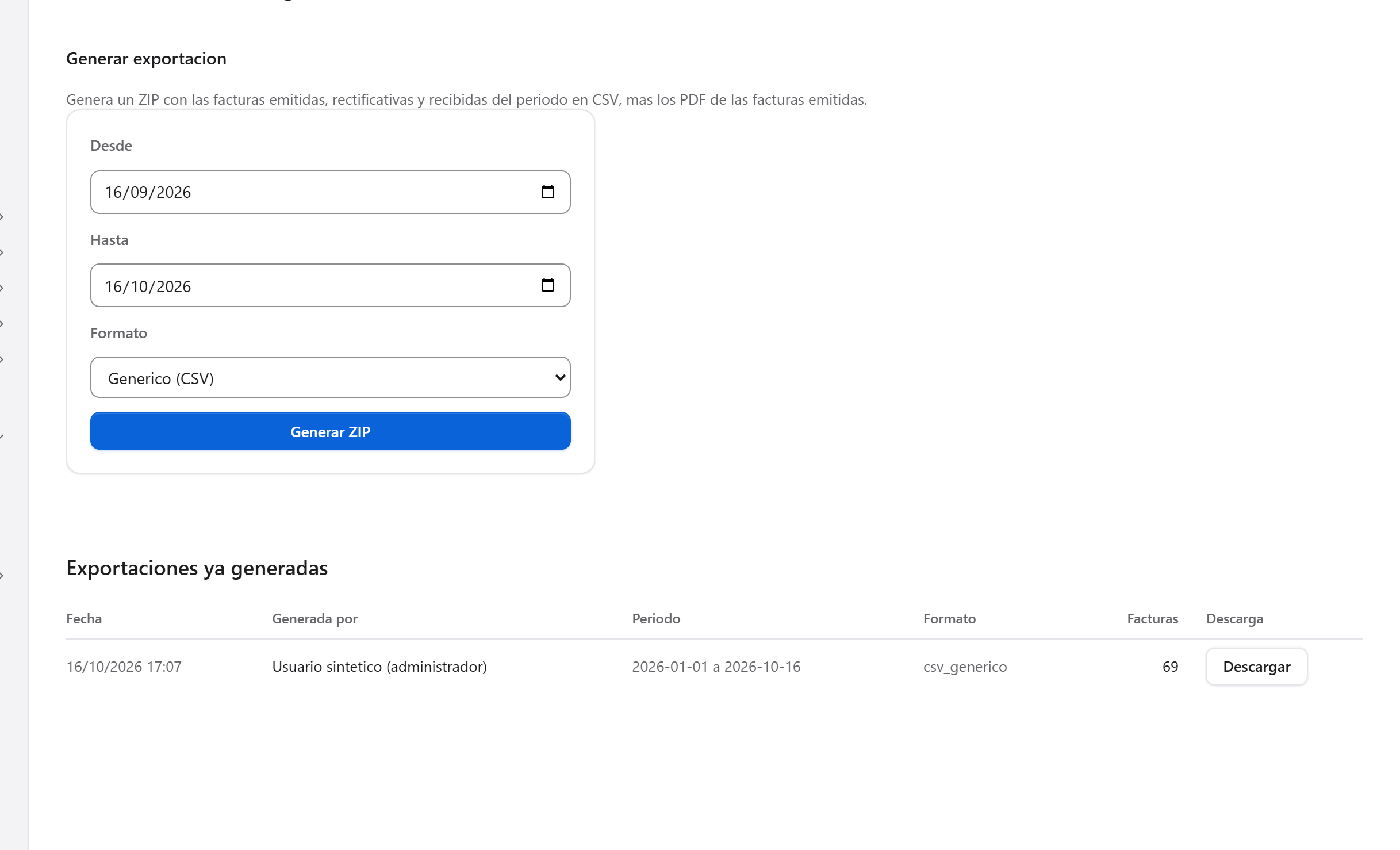Select the Generada por column header
This screenshot has height=850, width=1400.
click(314, 619)
